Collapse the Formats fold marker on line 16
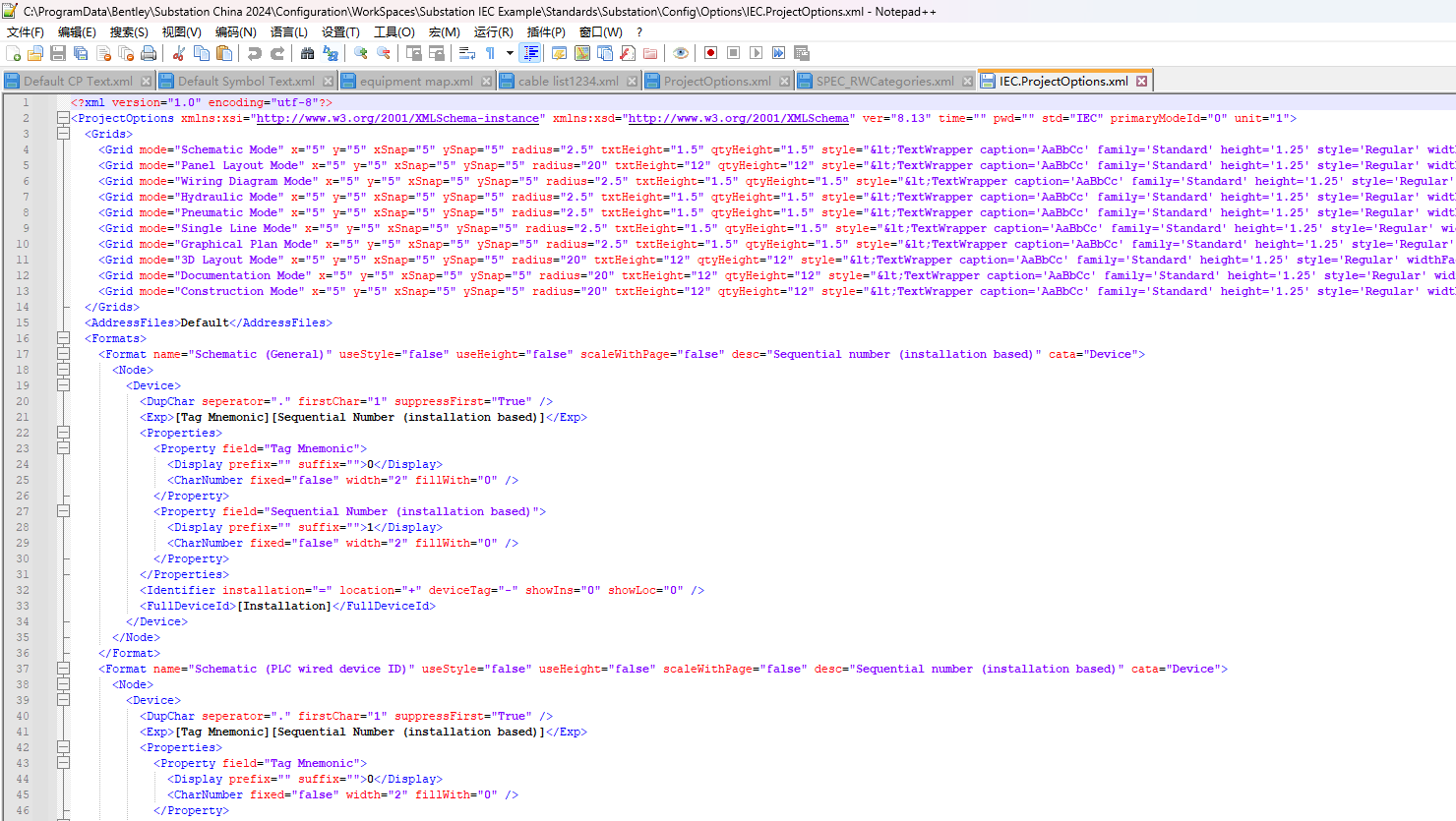1456x821 pixels. coord(63,338)
